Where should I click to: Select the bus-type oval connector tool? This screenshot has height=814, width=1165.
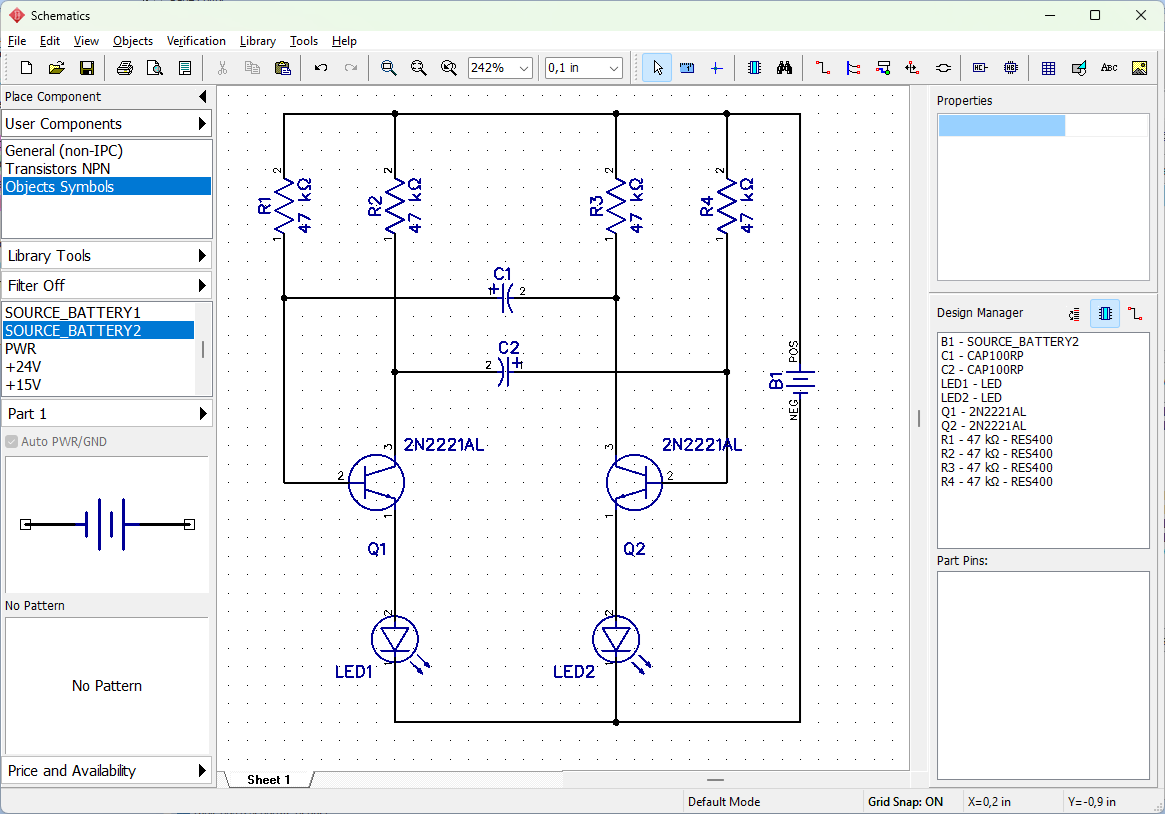(943, 68)
